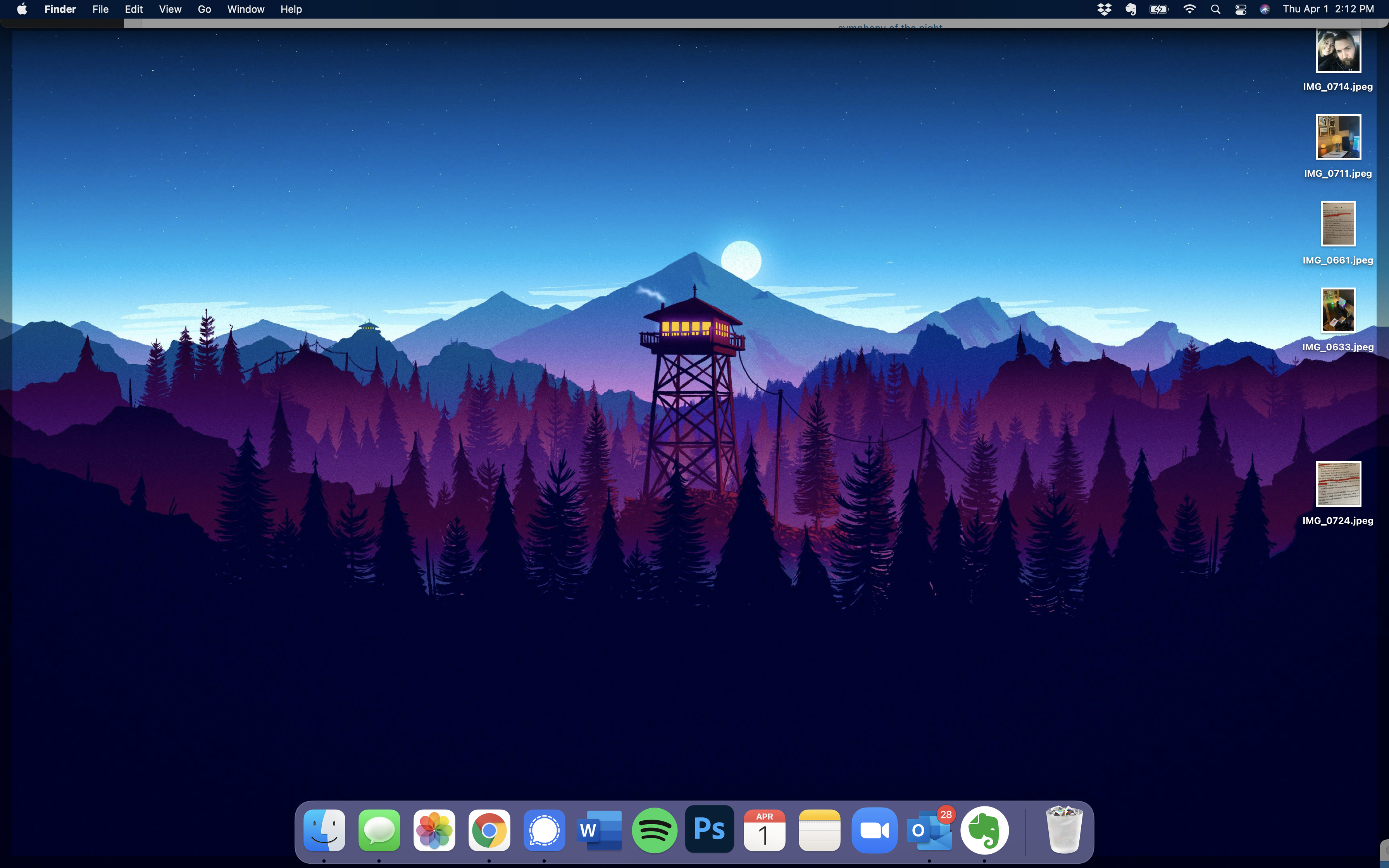Launch Zoom from the Dock
Screen dimensions: 1389x868
coord(874,830)
